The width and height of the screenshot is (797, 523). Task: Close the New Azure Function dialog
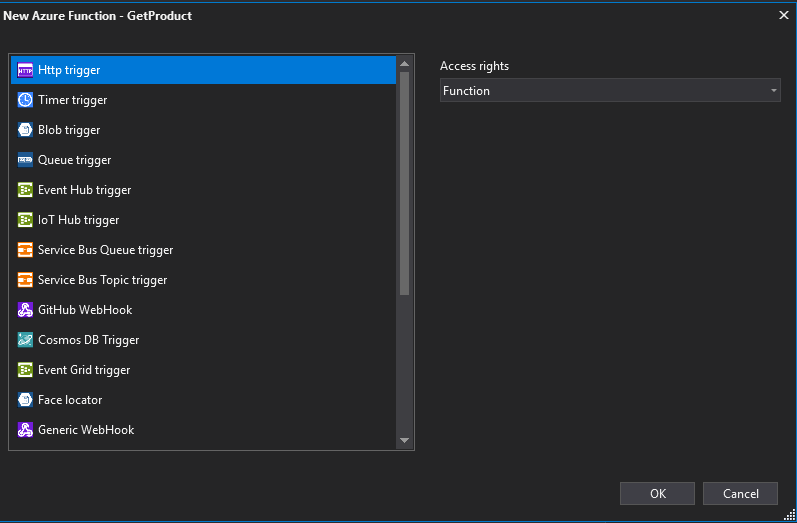coord(784,15)
